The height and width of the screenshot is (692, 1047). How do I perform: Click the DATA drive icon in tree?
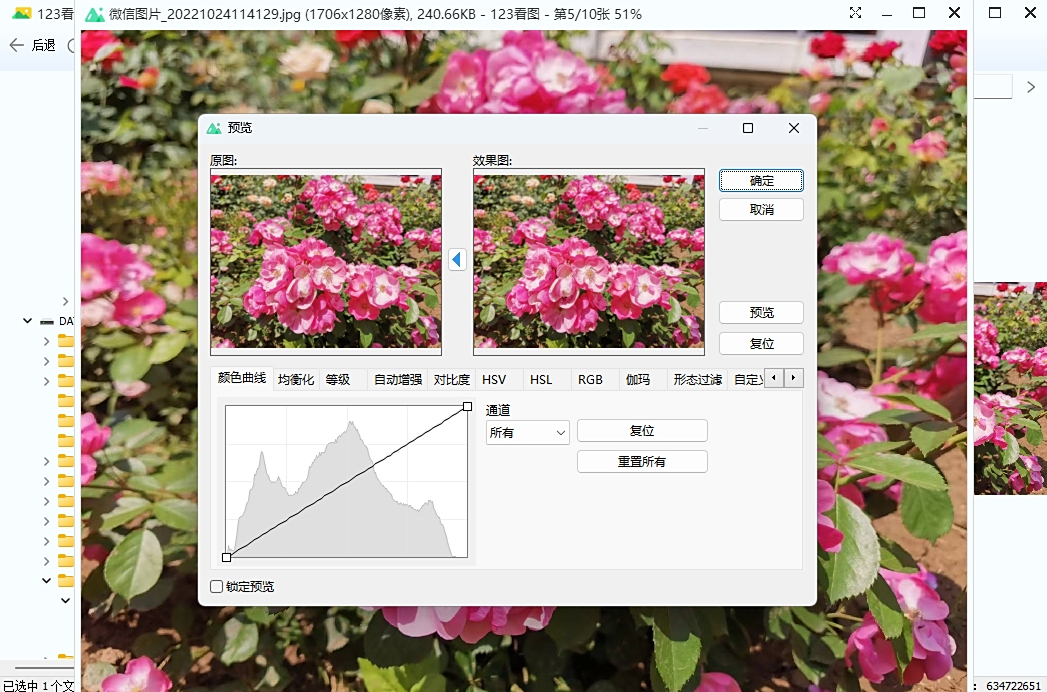47,321
